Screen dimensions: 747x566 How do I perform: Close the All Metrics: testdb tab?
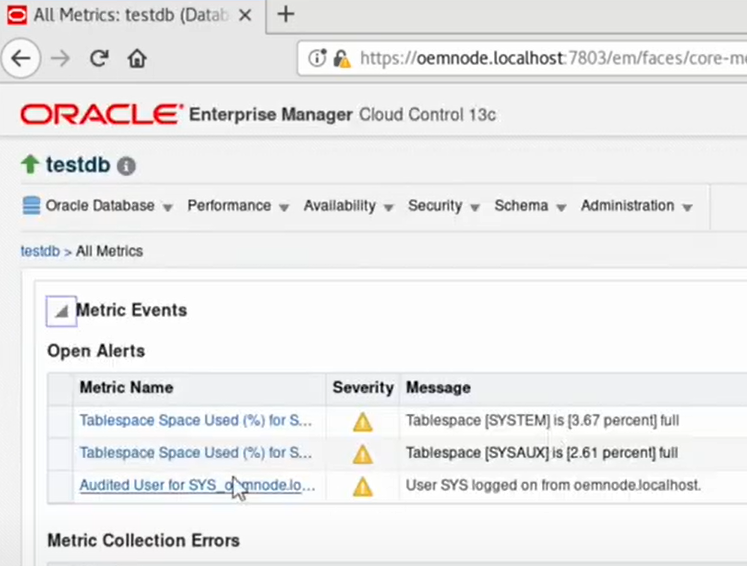[x=245, y=15]
